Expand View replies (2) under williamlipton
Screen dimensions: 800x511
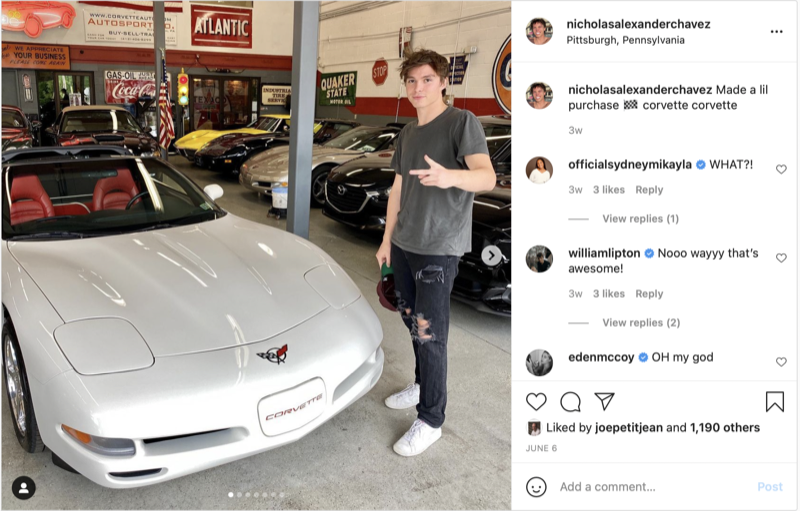(x=641, y=323)
